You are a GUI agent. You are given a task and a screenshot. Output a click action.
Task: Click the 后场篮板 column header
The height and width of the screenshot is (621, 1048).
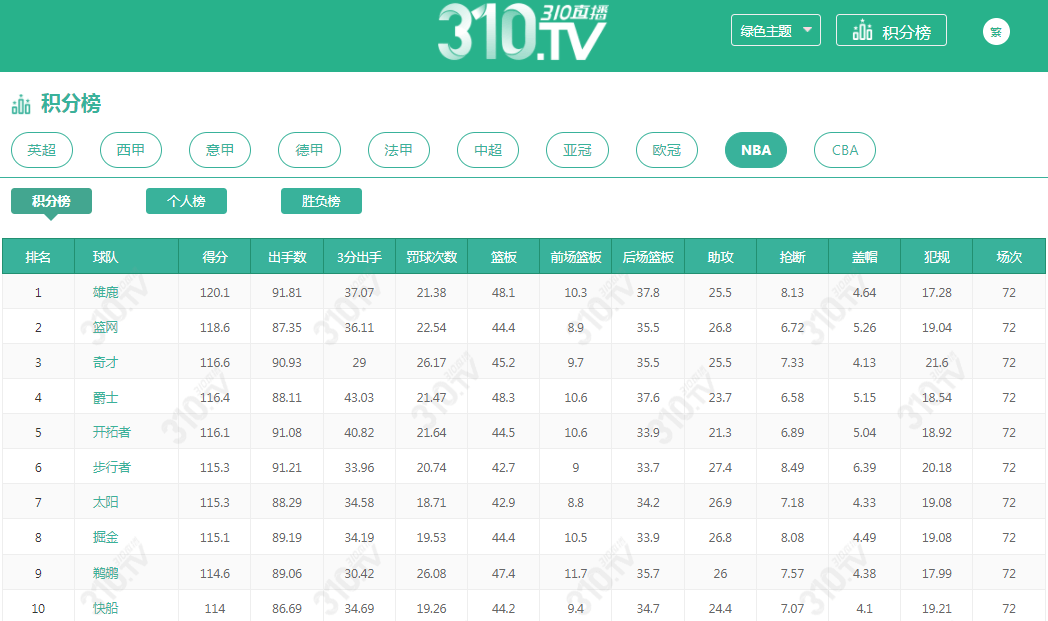(x=648, y=257)
